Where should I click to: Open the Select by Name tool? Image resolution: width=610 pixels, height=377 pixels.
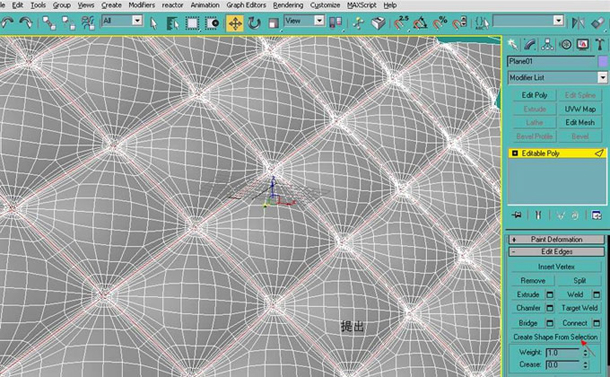[172, 23]
